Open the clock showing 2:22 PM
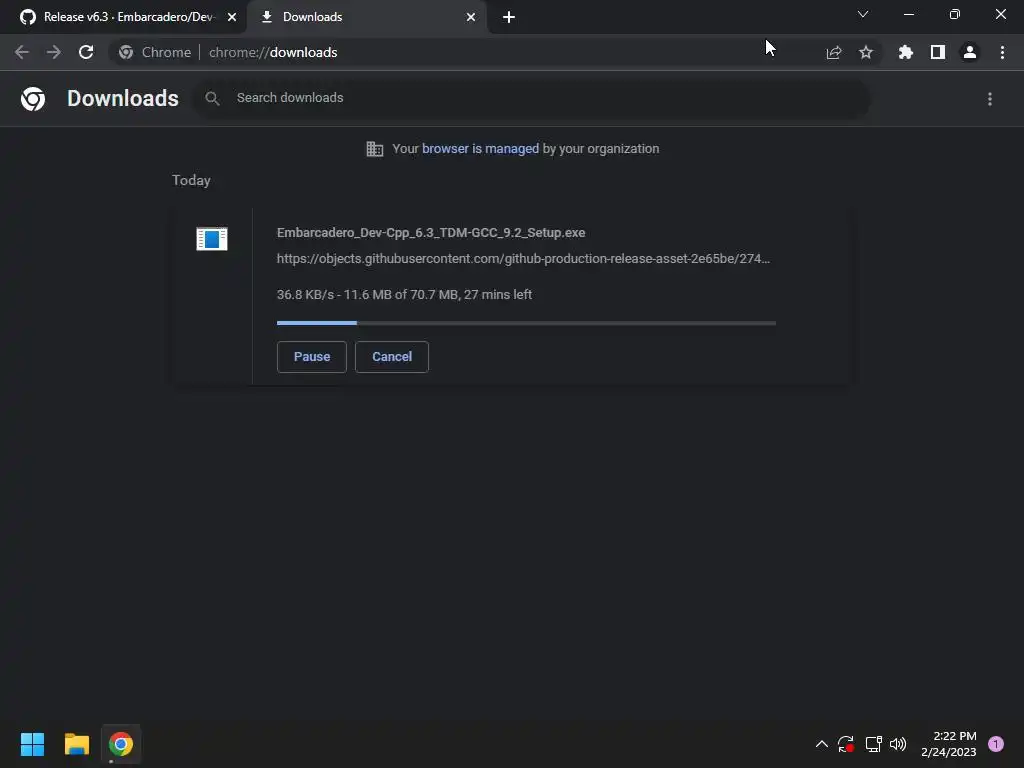This screenshot has height=768, width=1024. click(949, 744)
